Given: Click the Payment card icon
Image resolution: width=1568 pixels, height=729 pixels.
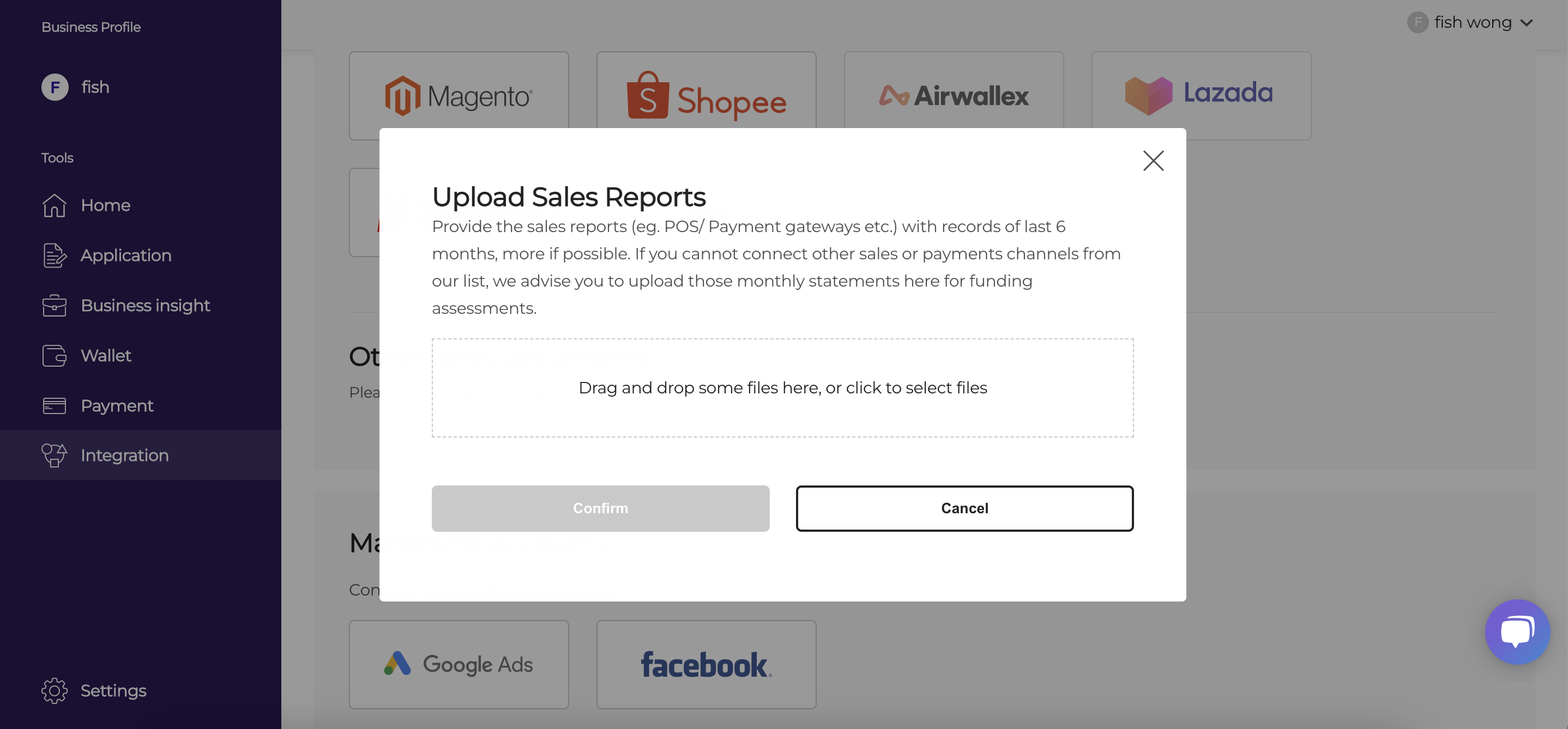Looking at the screenshot, I should [x=54, y=405].
